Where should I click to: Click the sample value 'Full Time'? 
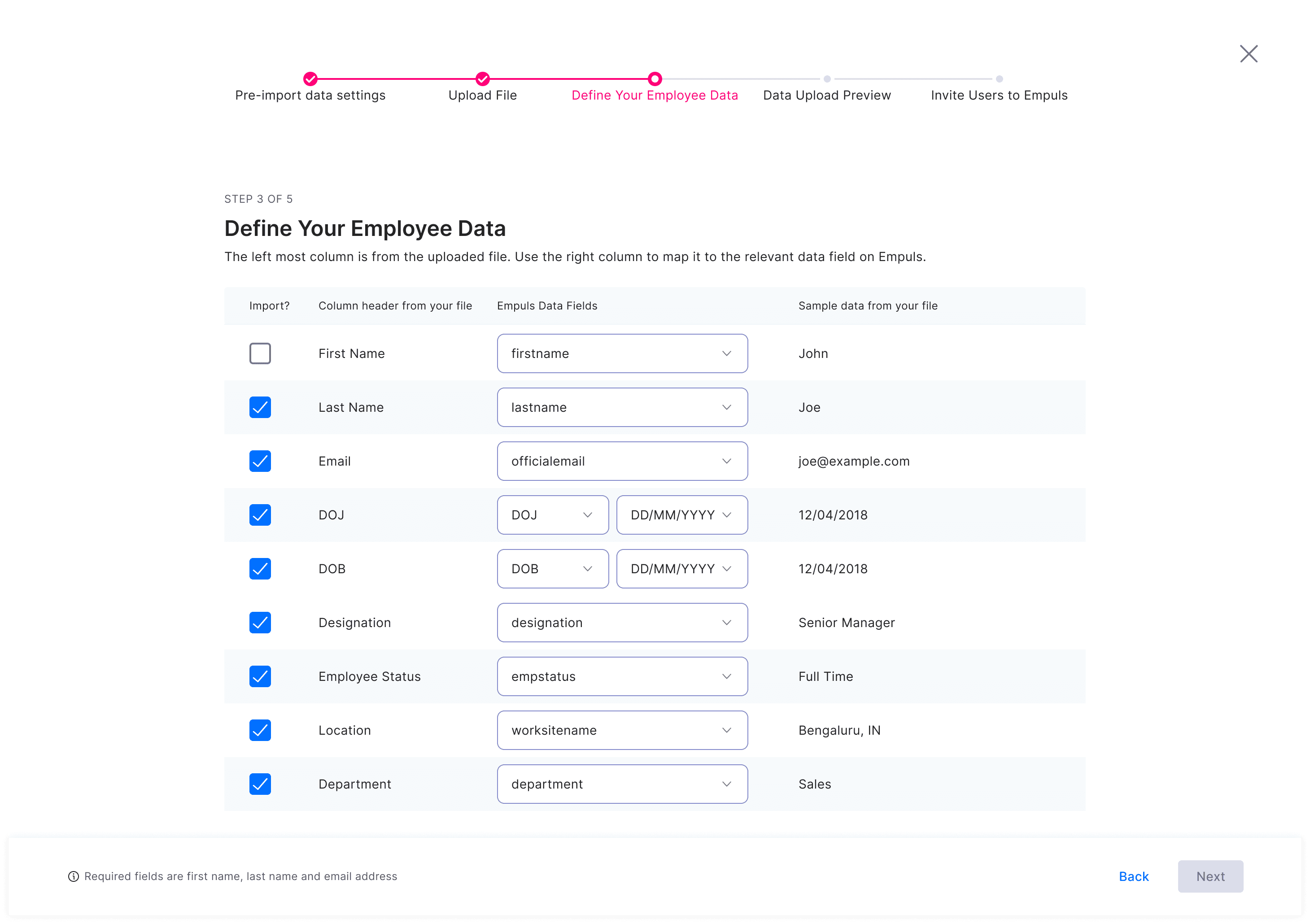[825, 676]
